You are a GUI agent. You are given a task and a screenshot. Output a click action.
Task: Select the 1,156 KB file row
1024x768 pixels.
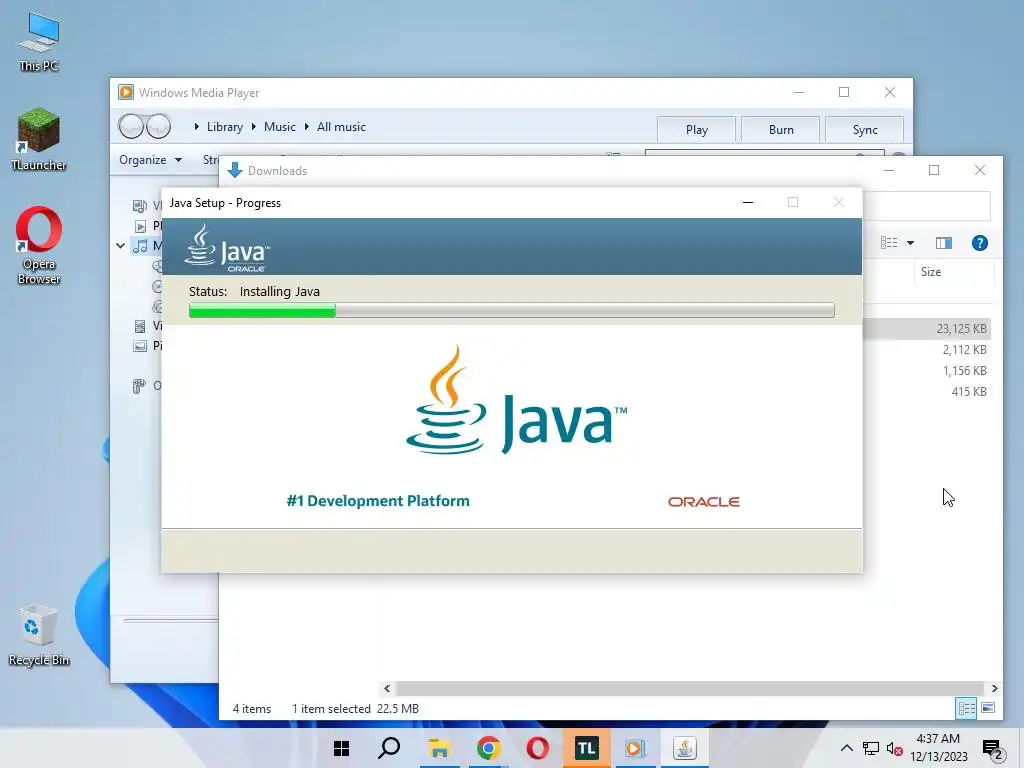(x=927, y=370)
